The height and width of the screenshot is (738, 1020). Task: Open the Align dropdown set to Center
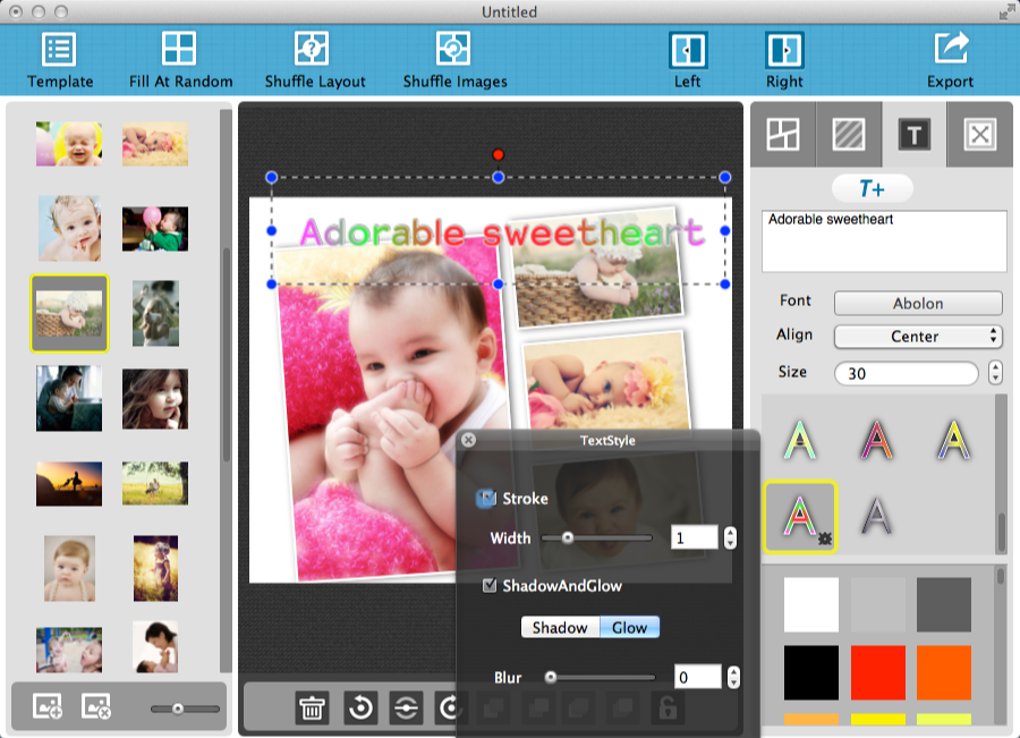point(918,336)
